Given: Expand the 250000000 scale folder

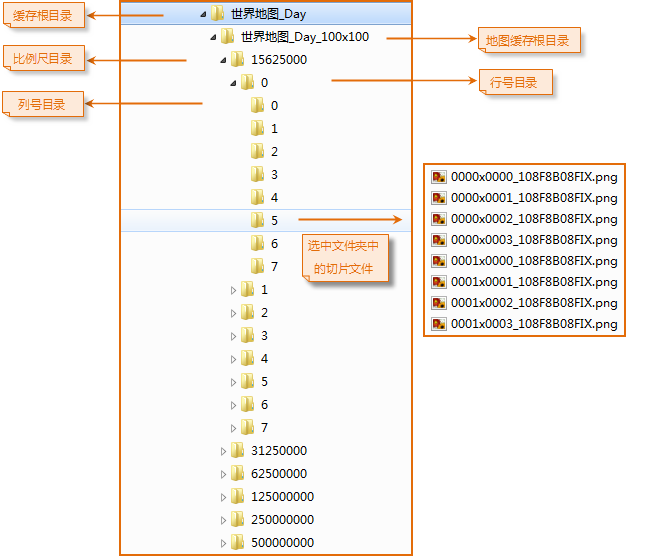Looking at the screenshot, I should tap(224, 520).
